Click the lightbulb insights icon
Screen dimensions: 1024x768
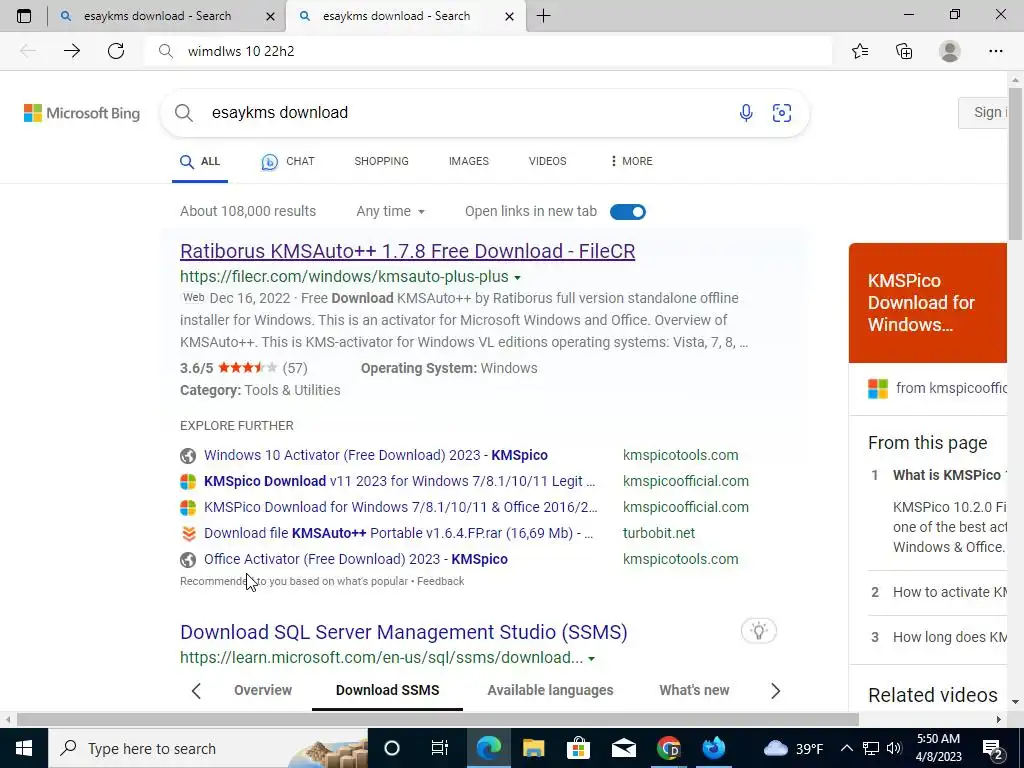(758, 631)
